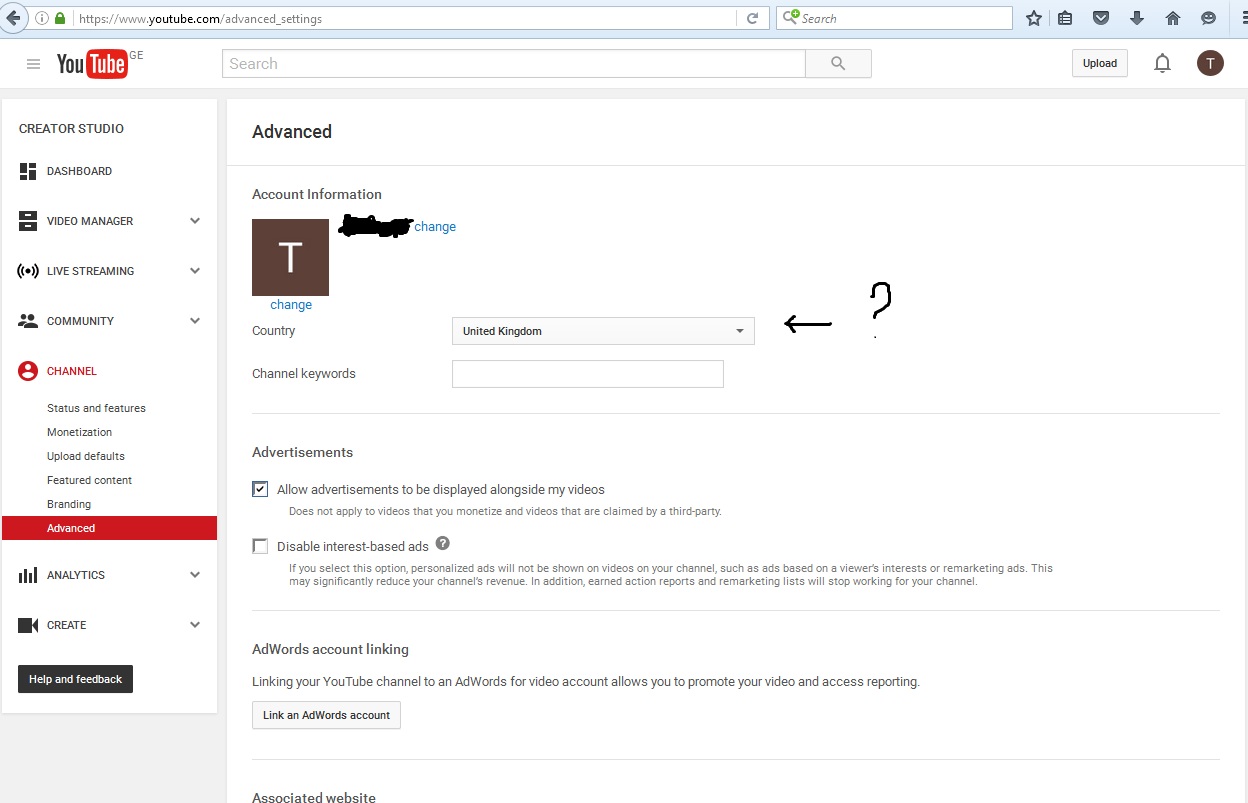Click the browser search engine icon
1248x803 pixels.
[792, 18]
